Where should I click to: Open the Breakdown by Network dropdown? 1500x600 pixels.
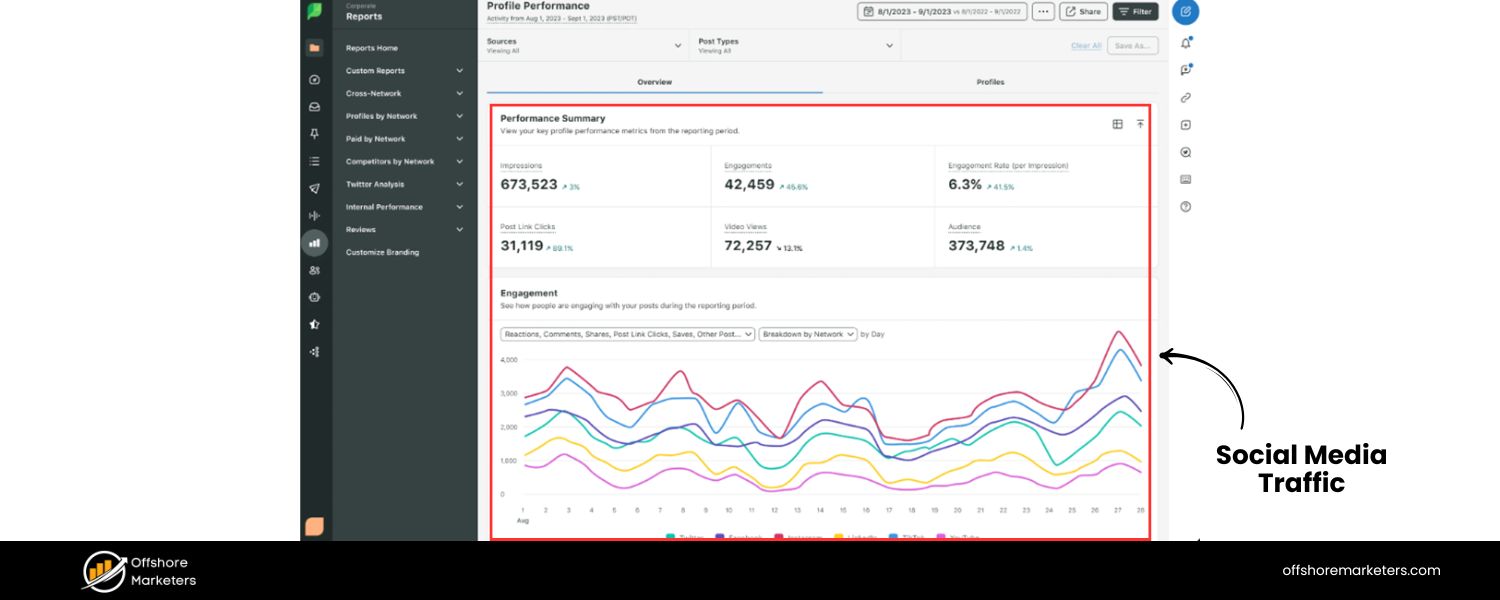(807, 334)
